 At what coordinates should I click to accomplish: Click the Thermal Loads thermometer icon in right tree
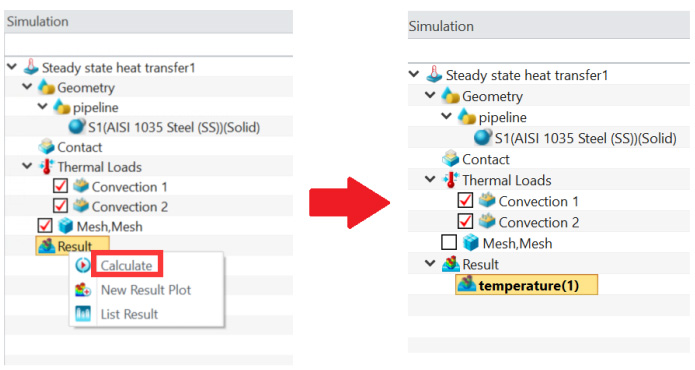pos(451,180)
